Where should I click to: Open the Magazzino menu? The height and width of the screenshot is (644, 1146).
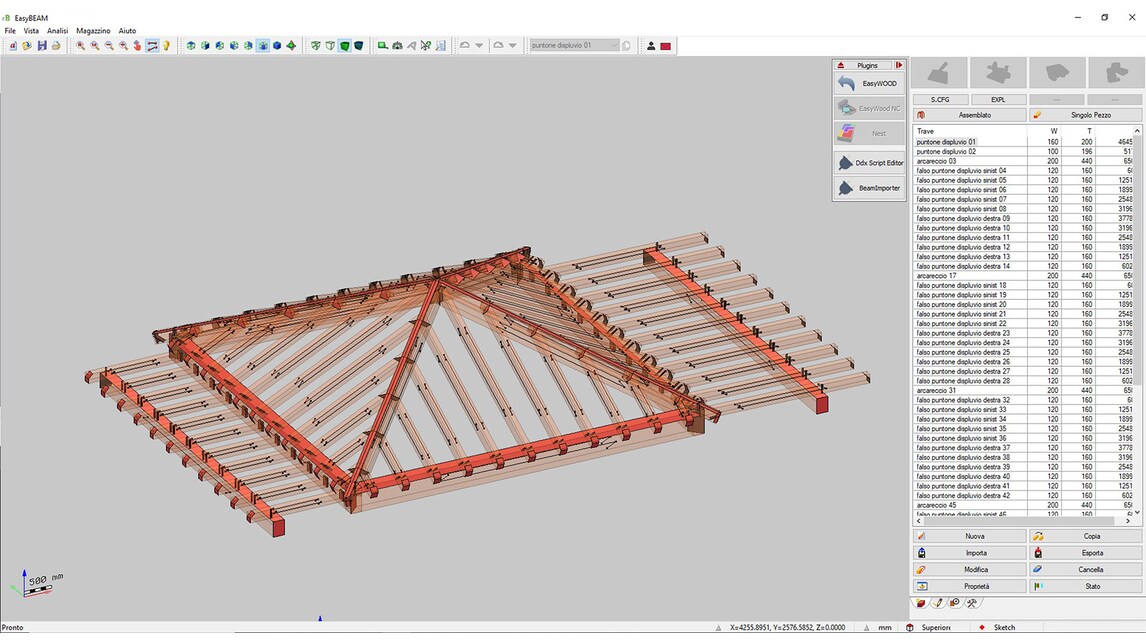92,30
